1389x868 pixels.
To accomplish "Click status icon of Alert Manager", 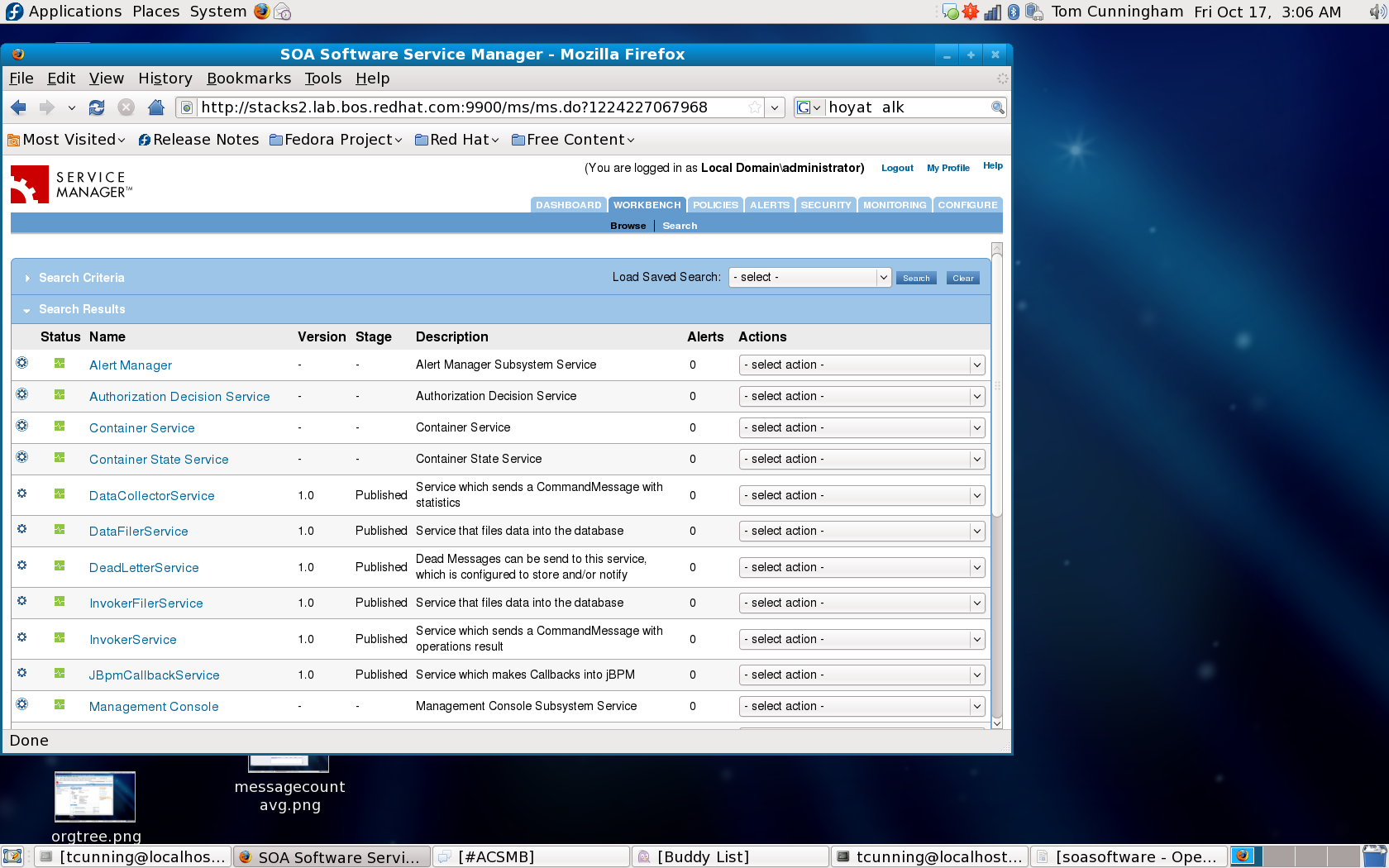I will point(60,363).
